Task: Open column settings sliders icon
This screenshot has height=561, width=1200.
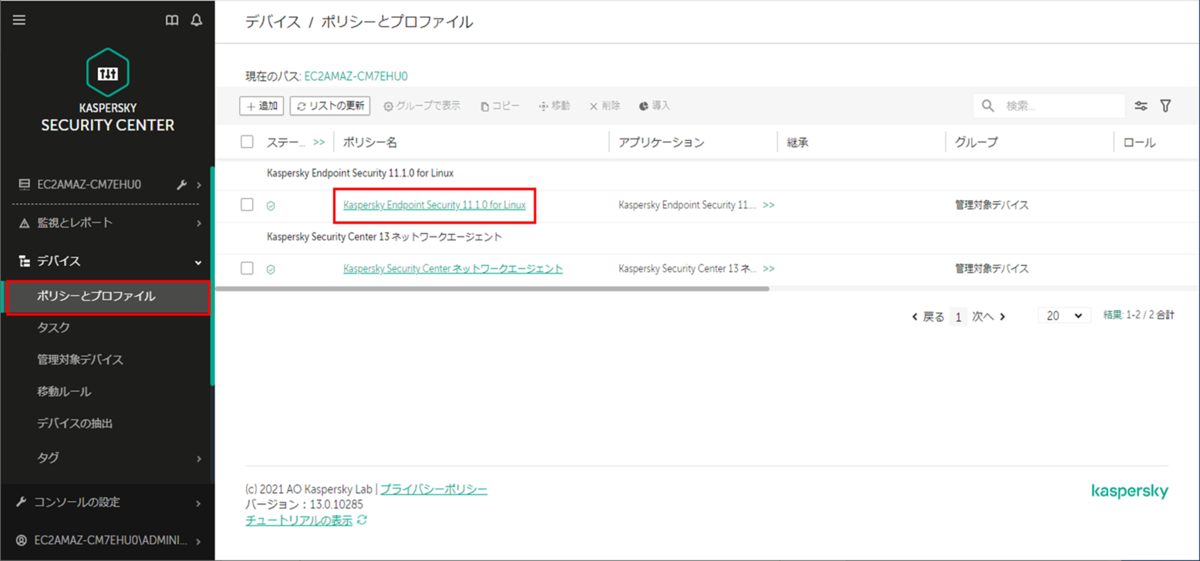Action: coord(1141,105)
